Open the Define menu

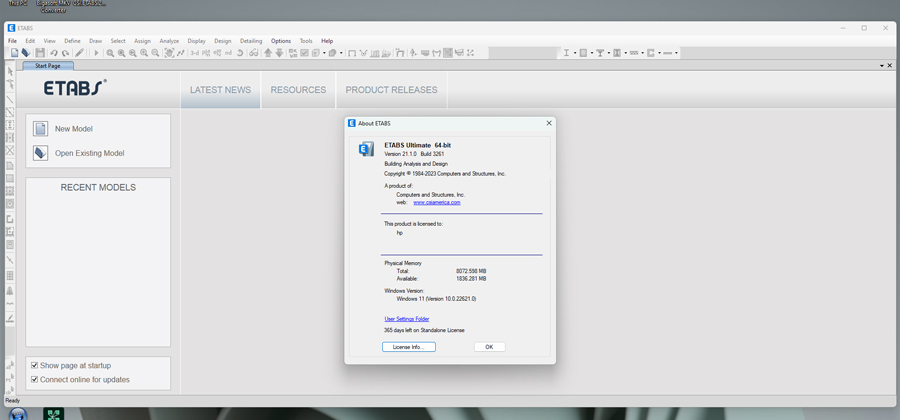[x=72, y=41]
